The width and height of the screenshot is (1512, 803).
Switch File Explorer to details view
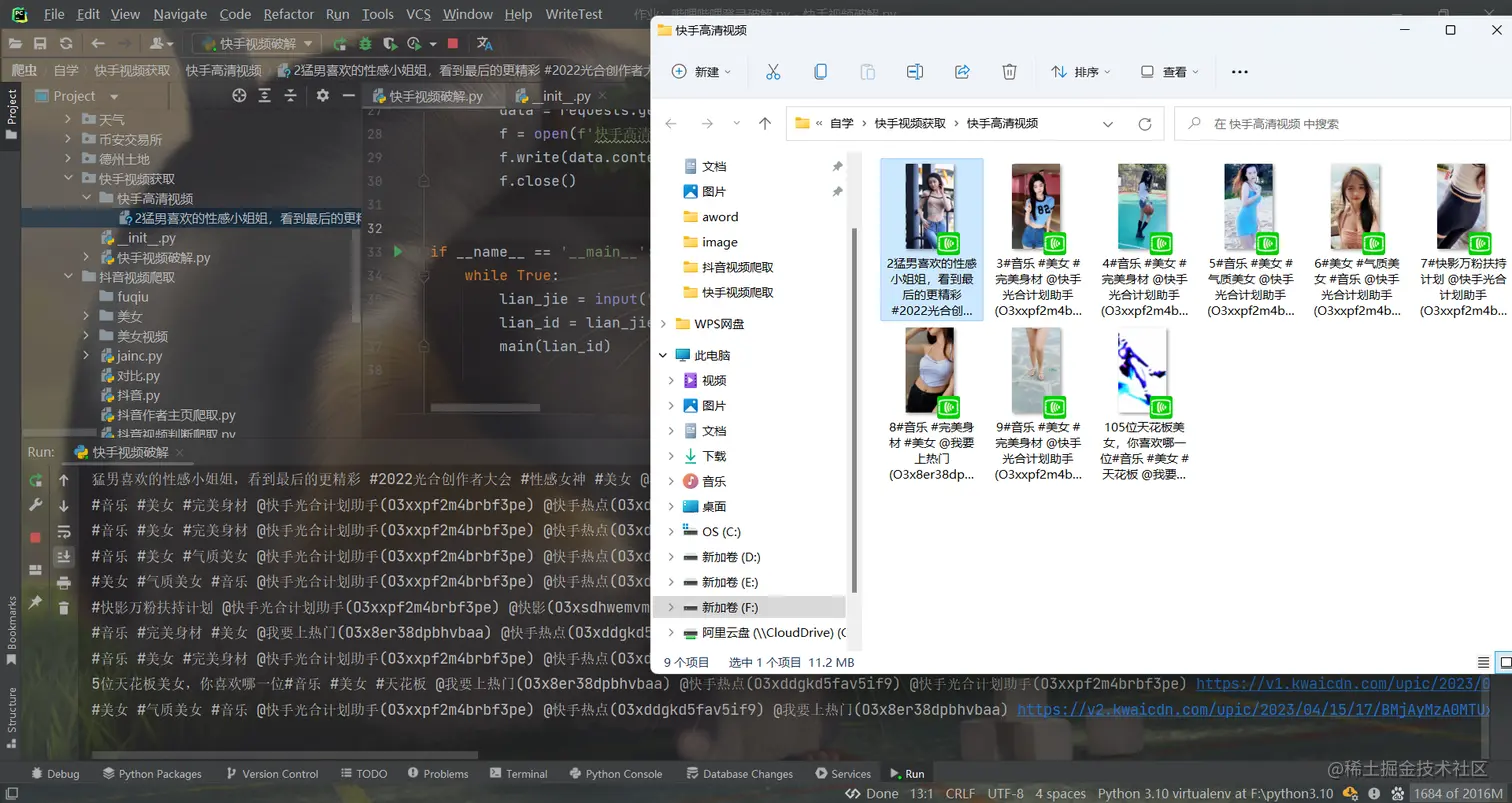click(1484, 662)
